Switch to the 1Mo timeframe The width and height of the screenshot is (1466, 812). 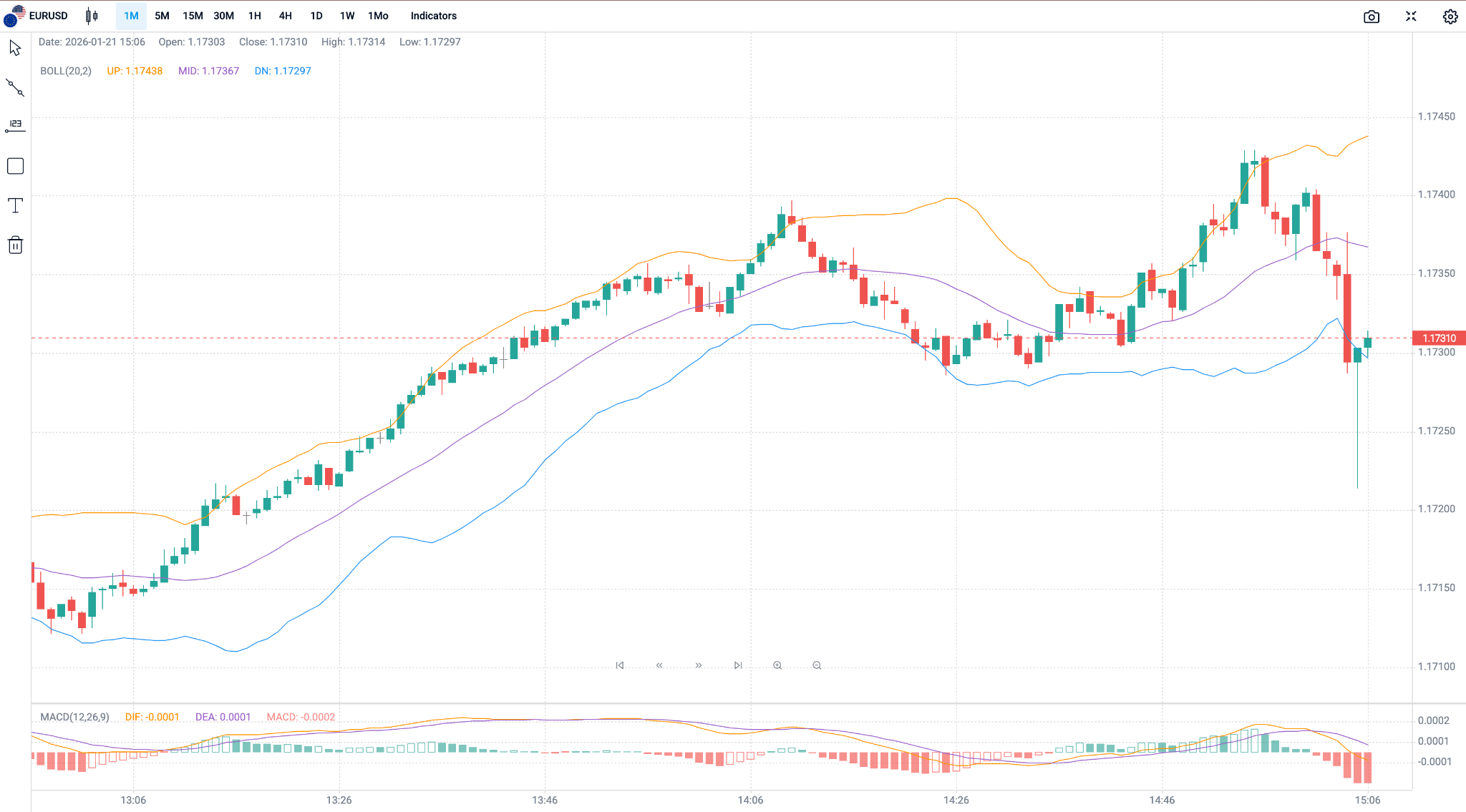378,16
